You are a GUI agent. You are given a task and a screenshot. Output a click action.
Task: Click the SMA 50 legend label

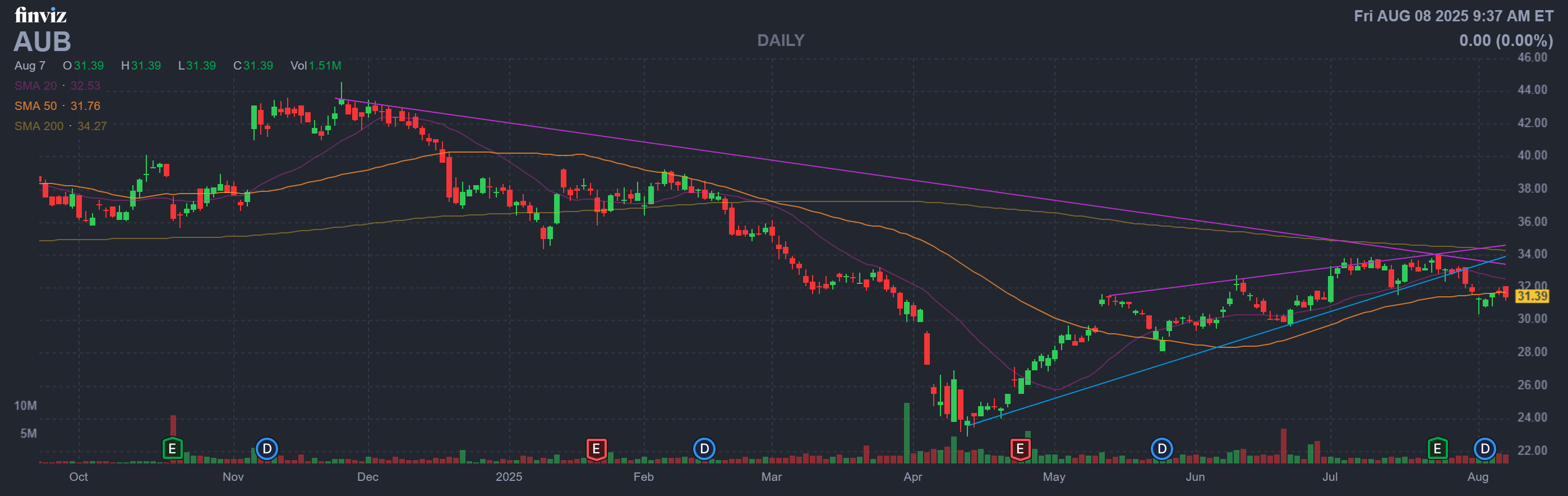click(x=35, y=106)
